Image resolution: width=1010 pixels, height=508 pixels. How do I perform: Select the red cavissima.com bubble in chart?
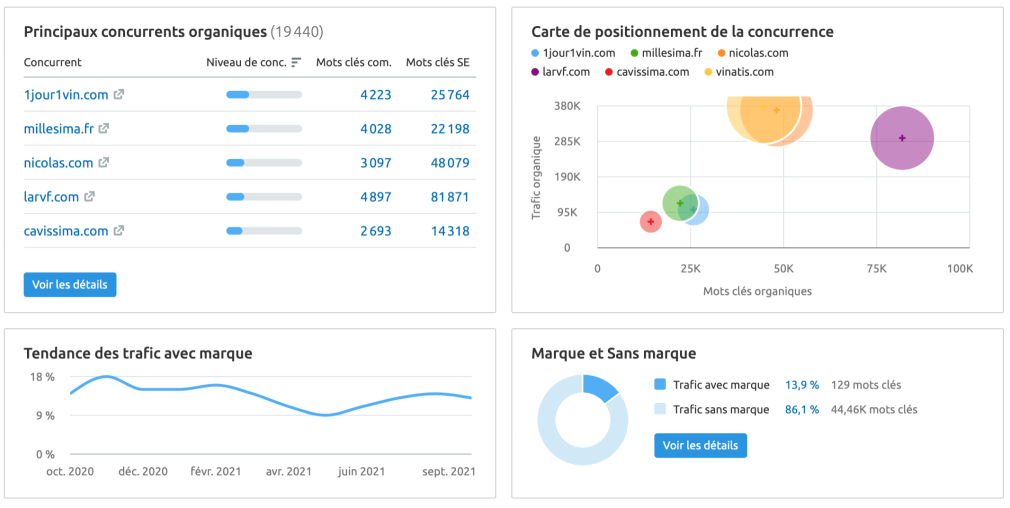point(651,221)
